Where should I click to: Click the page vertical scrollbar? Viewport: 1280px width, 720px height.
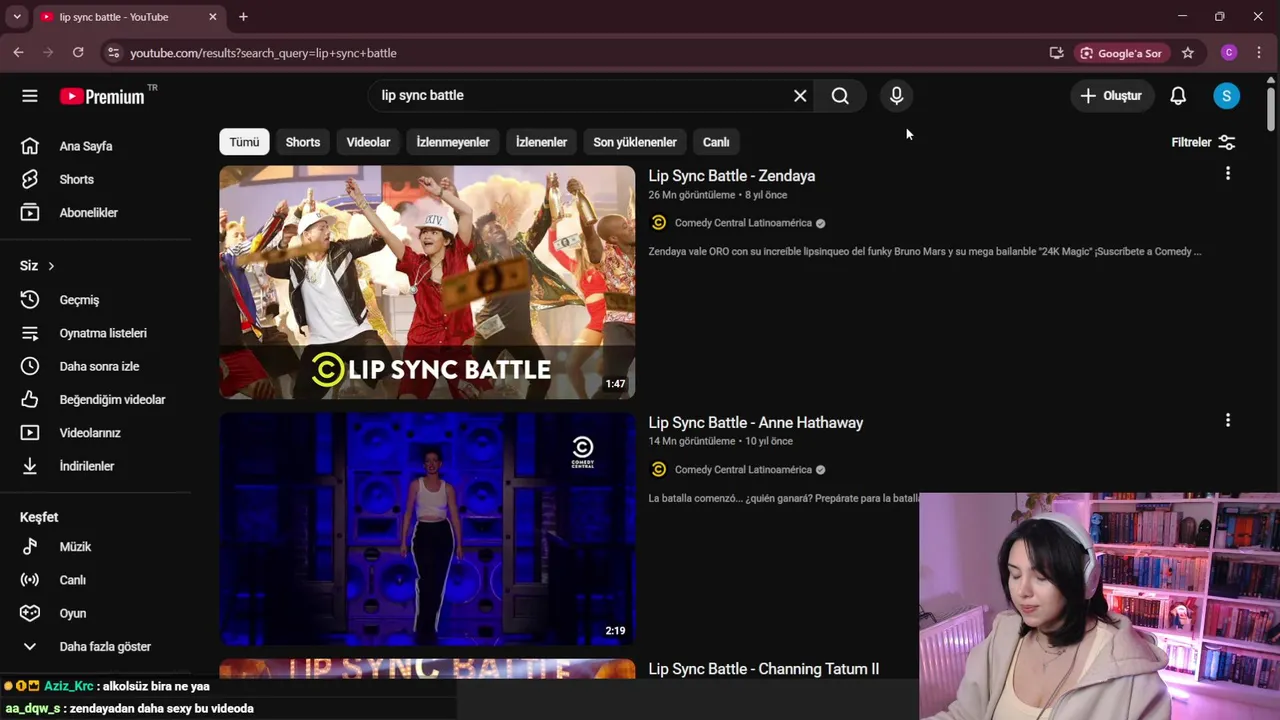click(1271, 108)
